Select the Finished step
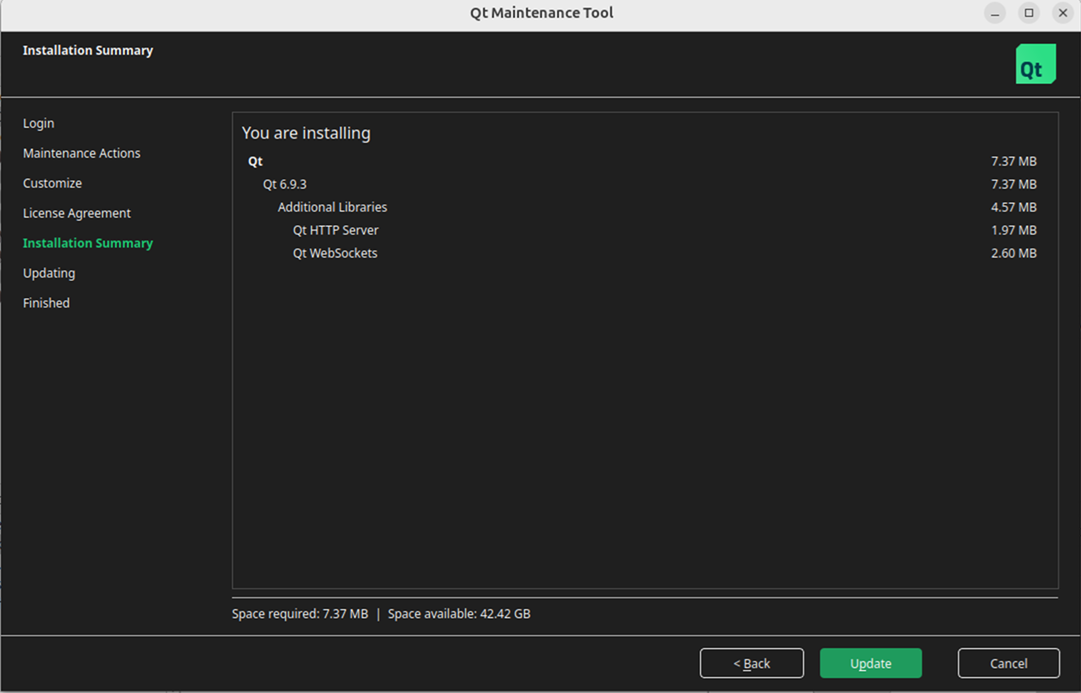 tap(46, 303)
